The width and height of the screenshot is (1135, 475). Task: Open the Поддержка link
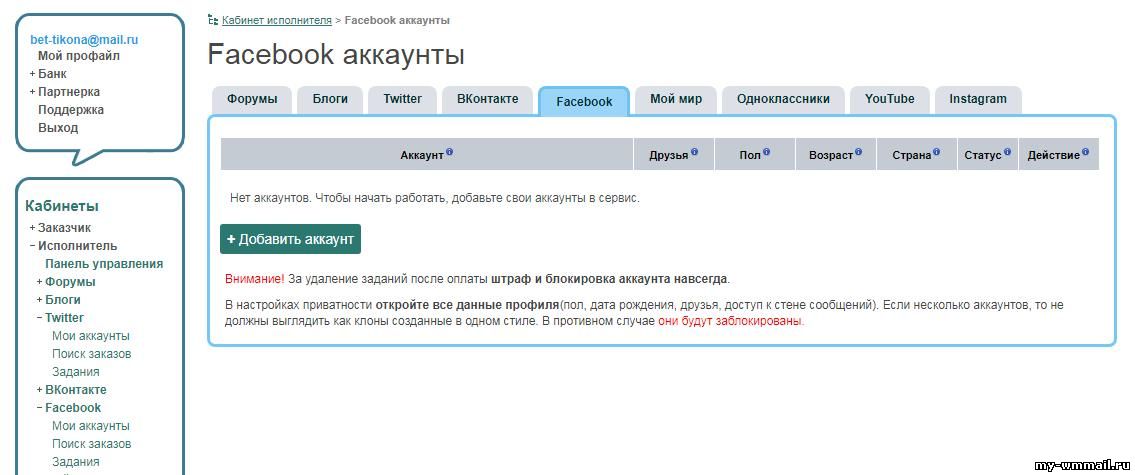pos(71,110)
